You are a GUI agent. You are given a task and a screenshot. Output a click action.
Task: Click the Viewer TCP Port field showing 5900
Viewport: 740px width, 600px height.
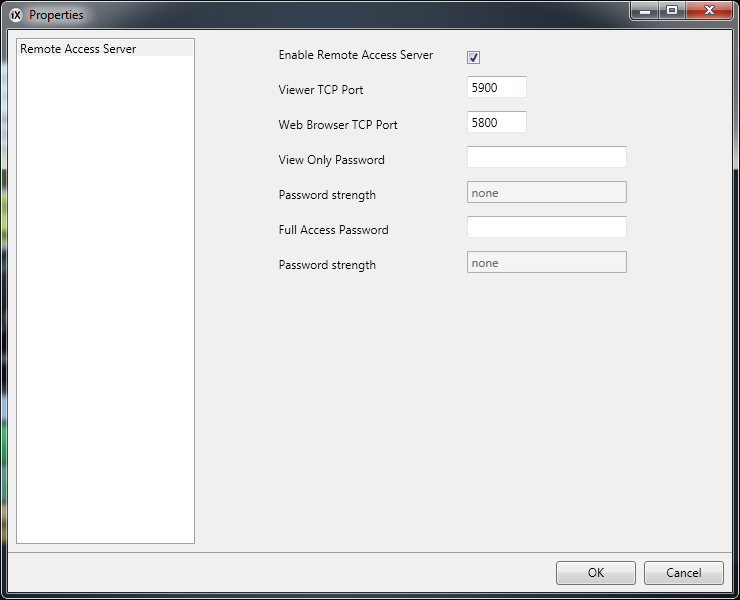click(496, 88)
